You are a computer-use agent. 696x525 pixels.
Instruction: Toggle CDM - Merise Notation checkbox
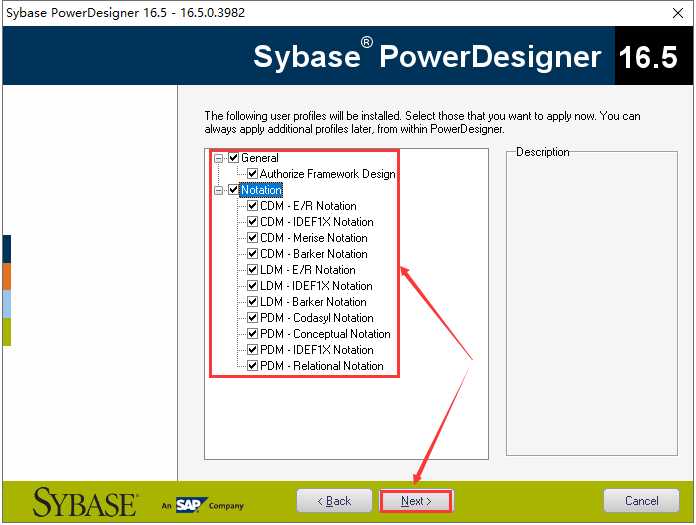click(253, 237)
